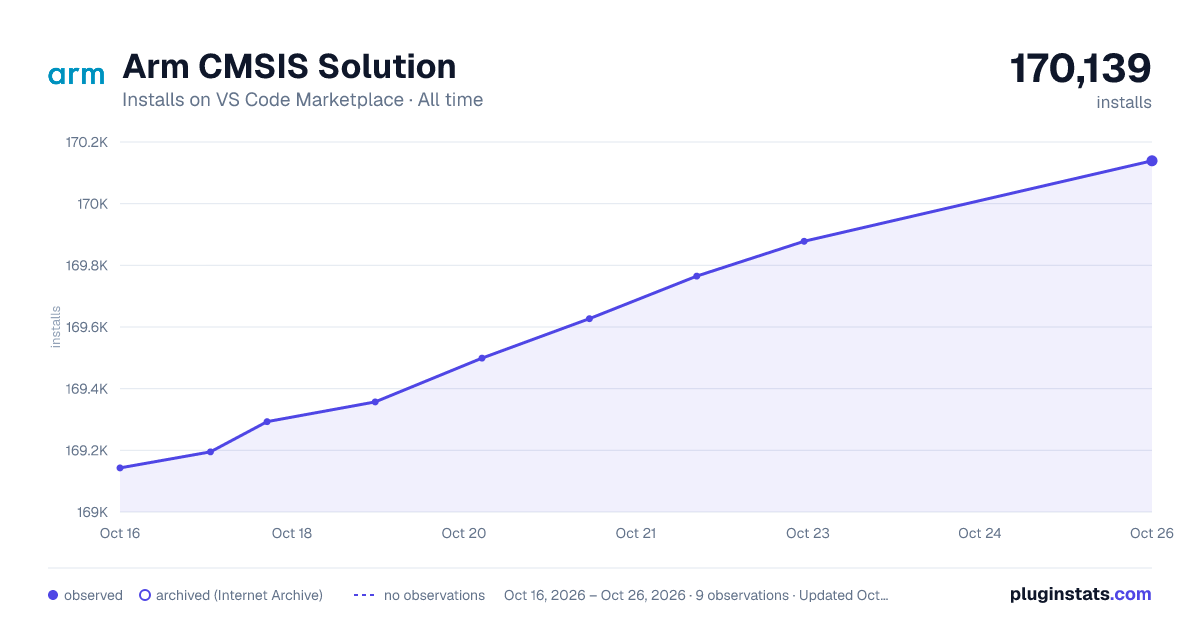Click the Oct 26 x-axis label
Screen dimensions: 1200x630
1151,533
